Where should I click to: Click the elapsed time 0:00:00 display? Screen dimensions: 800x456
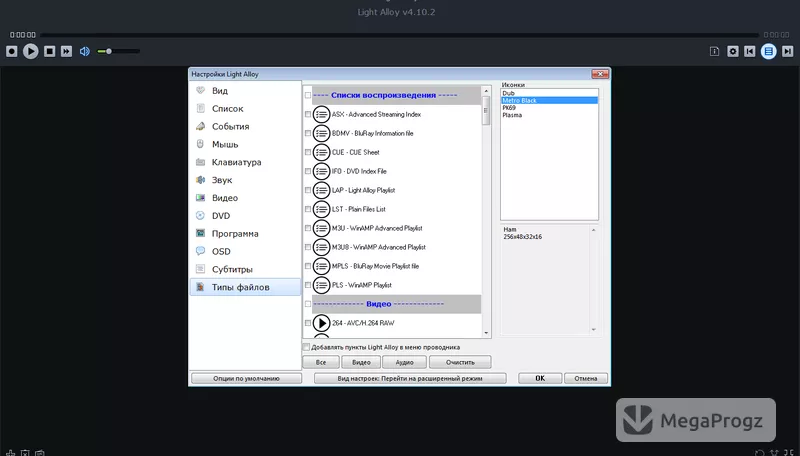(x=22, y=35)
